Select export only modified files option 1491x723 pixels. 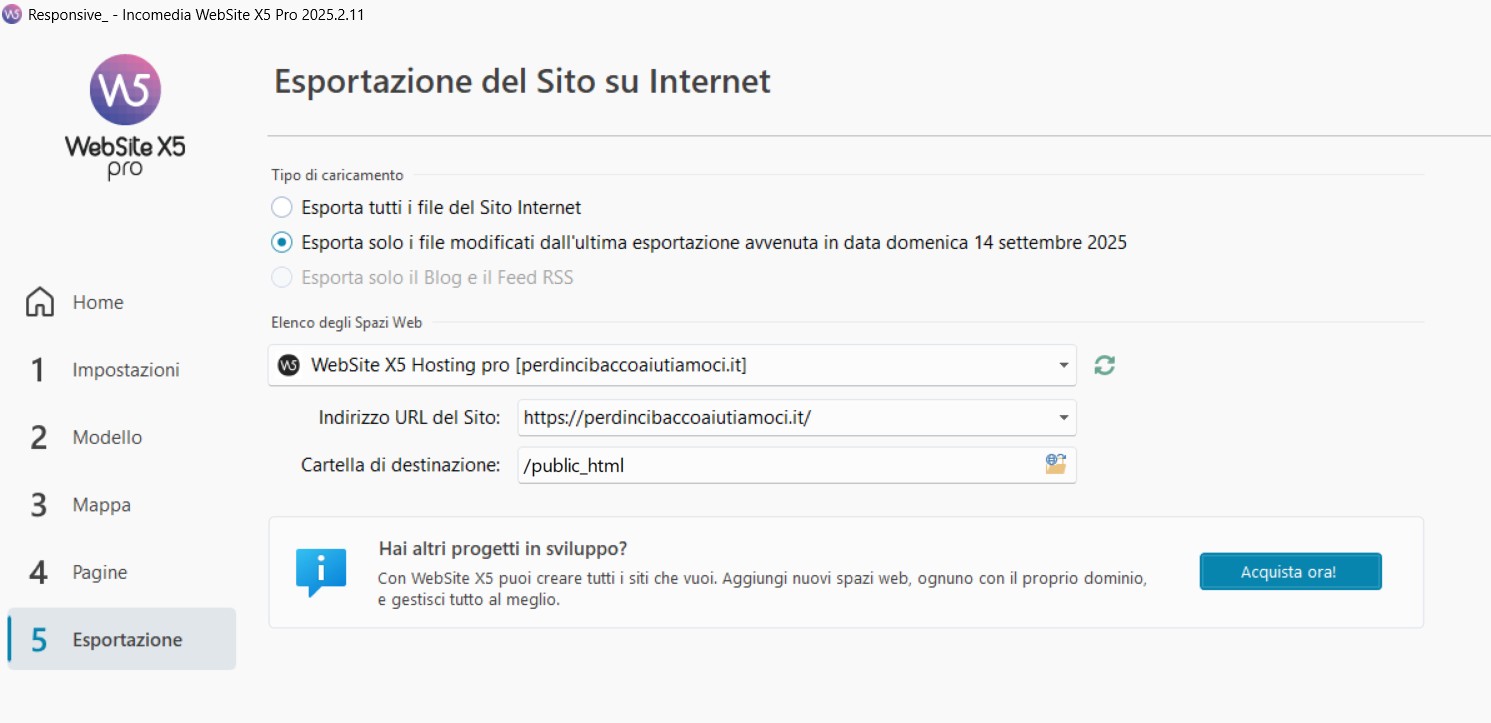282,243
